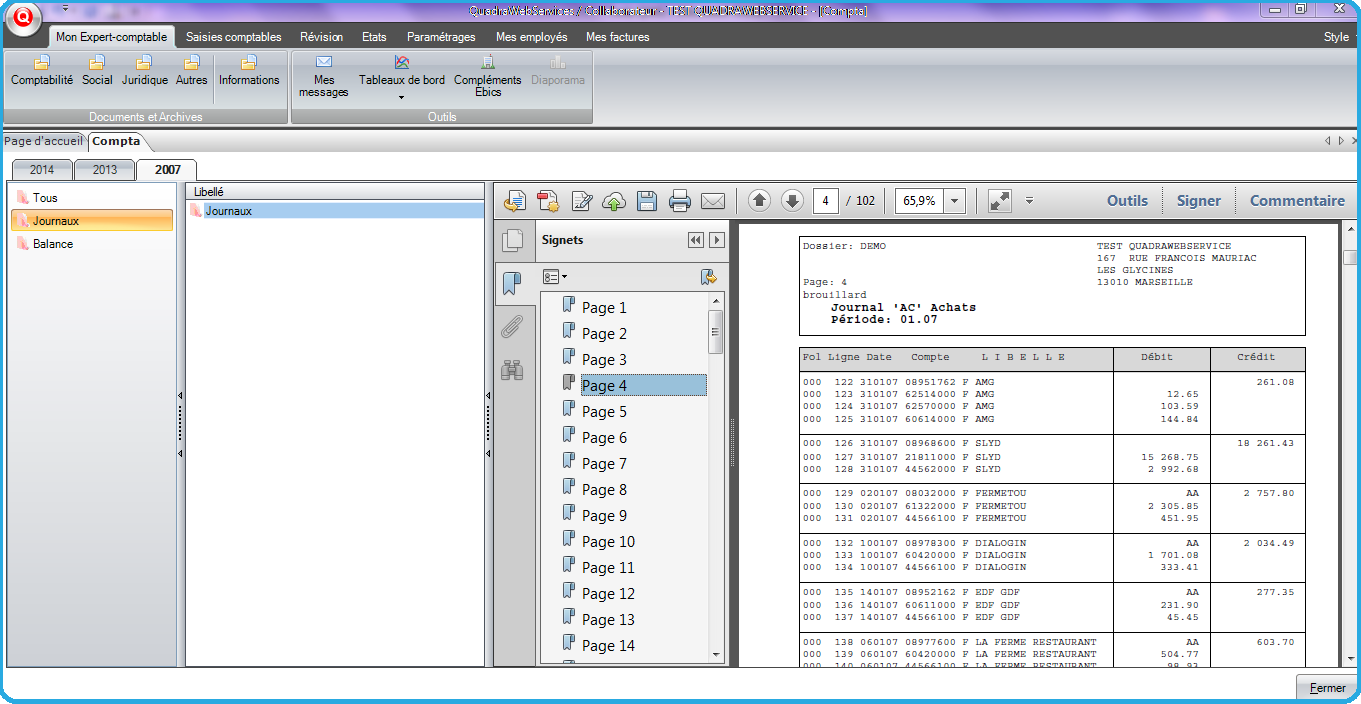Click the fit-to-window expand icon
The image size is (1361, 704).
1000,201
